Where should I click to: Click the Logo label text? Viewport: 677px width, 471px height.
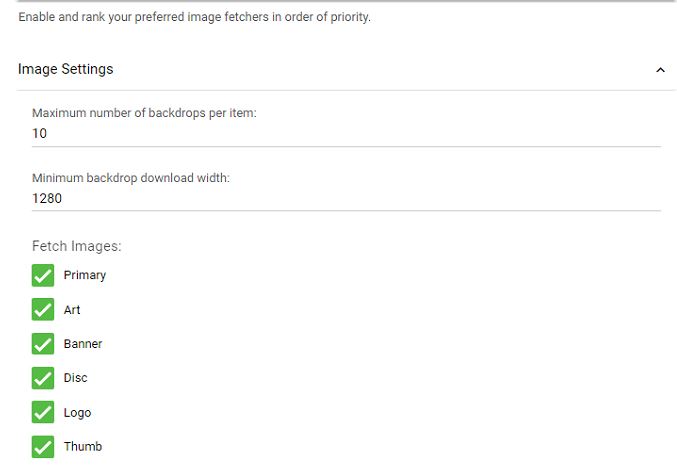pos(77,413)
